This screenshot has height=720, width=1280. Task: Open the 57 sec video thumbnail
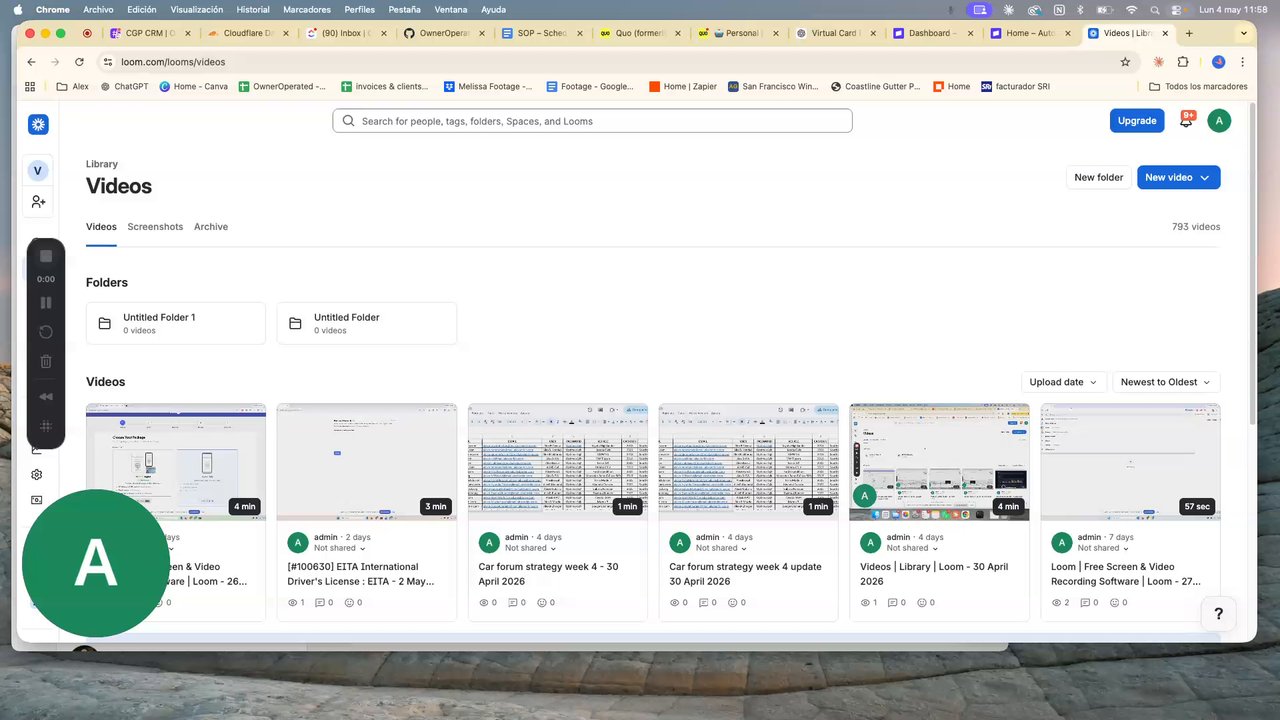click(1130, 462)
